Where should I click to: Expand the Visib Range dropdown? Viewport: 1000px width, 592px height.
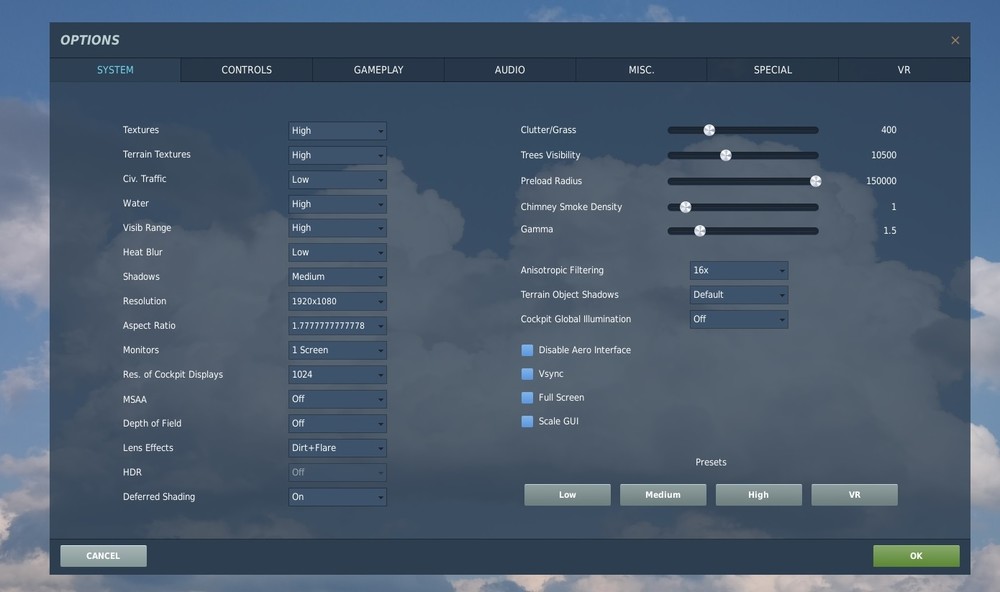coord(337,228)
